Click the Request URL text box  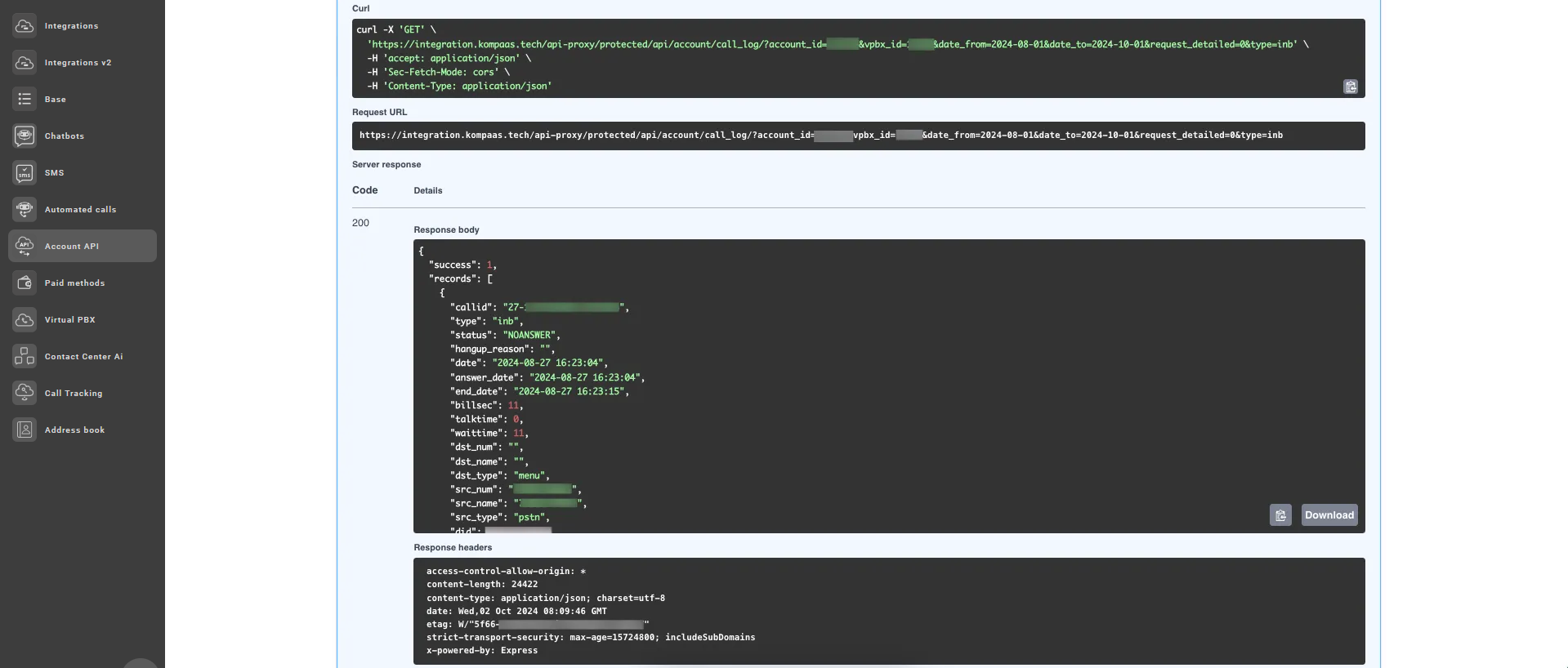(858, 136)
